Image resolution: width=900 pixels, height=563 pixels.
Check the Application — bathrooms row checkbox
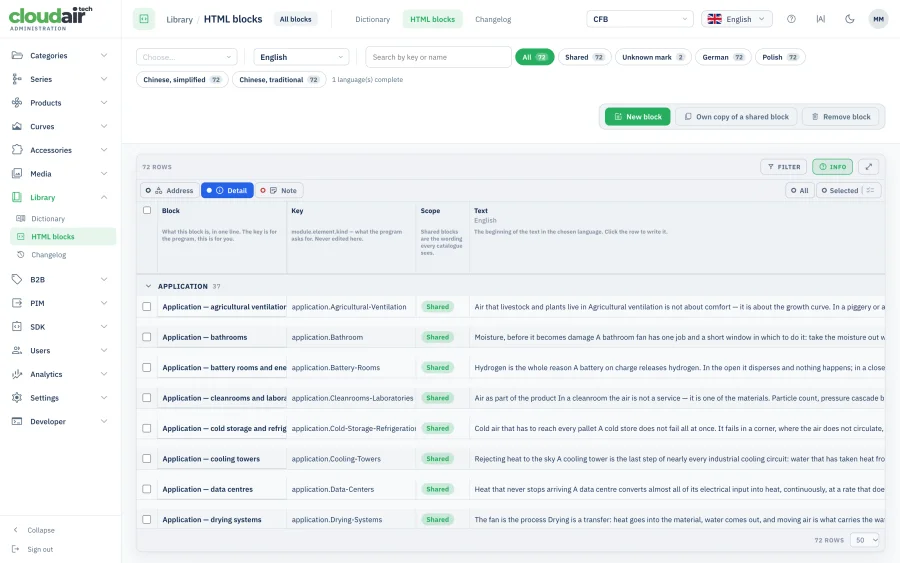pos(147,337)
